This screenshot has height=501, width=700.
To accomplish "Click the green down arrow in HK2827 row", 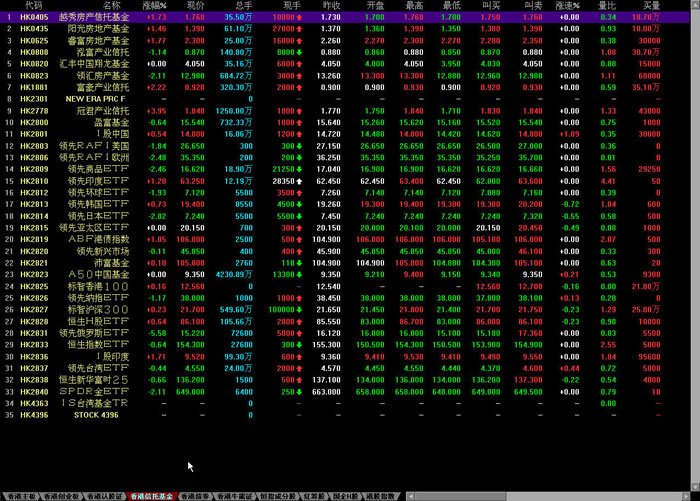I will pyautogui.click(x=301, y=310).
